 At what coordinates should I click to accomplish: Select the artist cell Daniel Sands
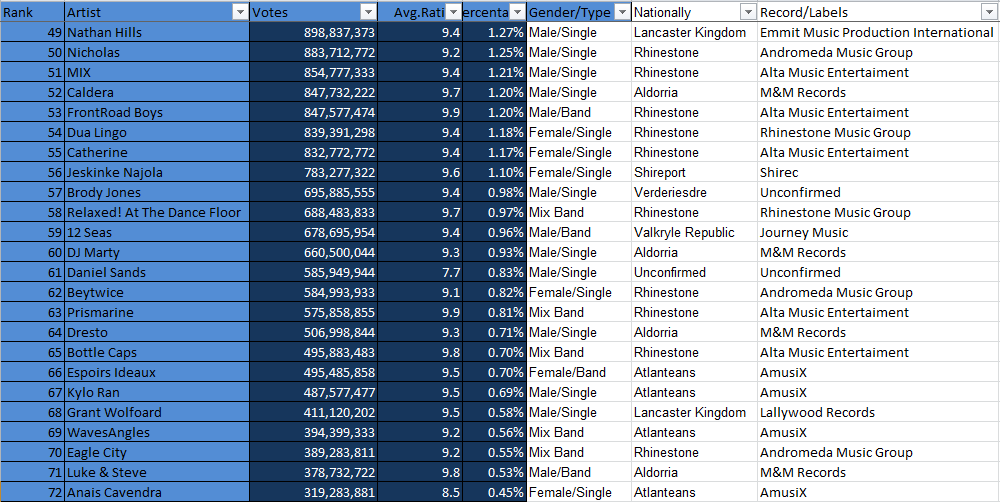click(156, 272)
